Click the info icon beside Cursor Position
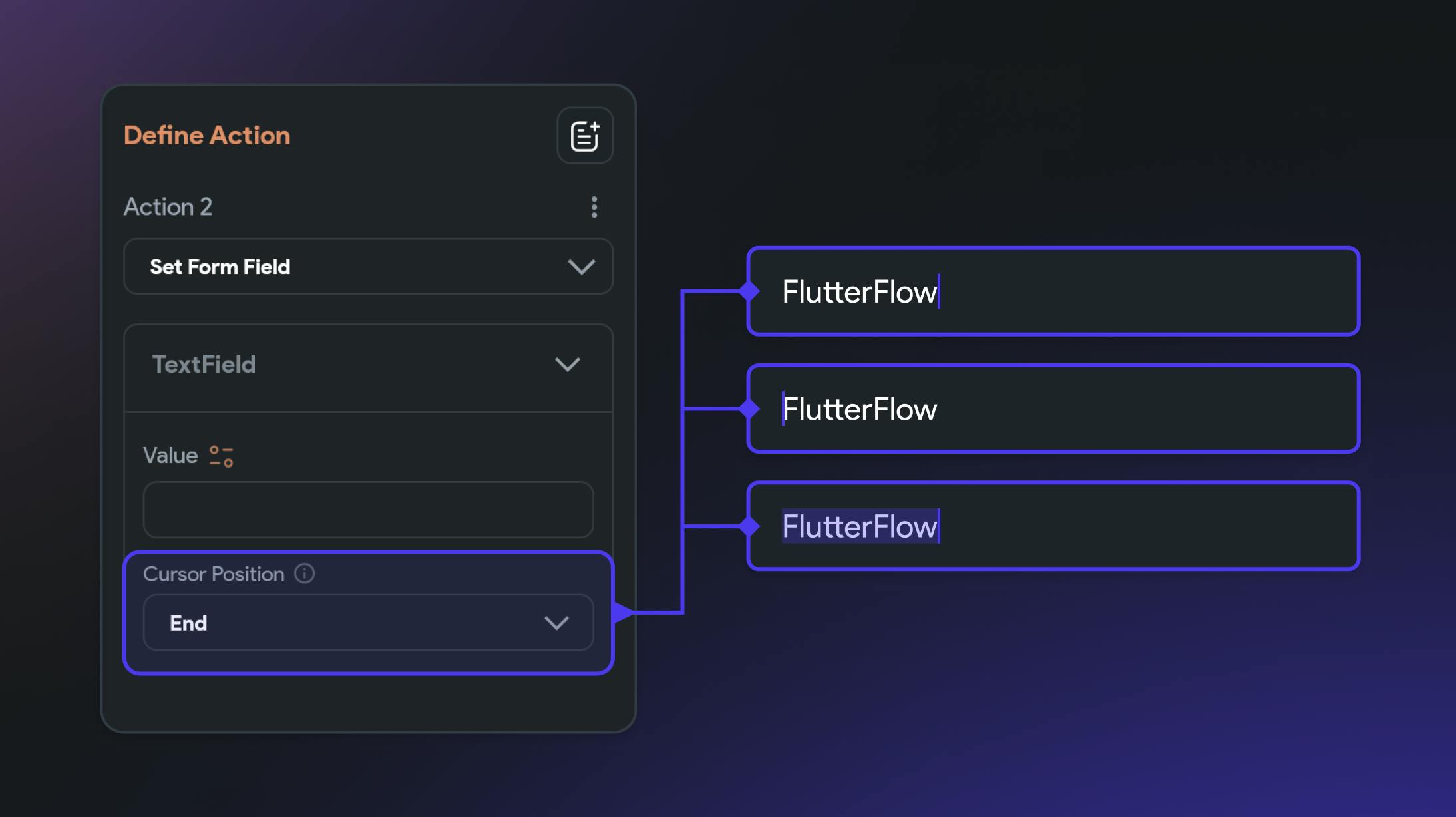Screen dimensions: 1456x817 (x=305, y=573)
